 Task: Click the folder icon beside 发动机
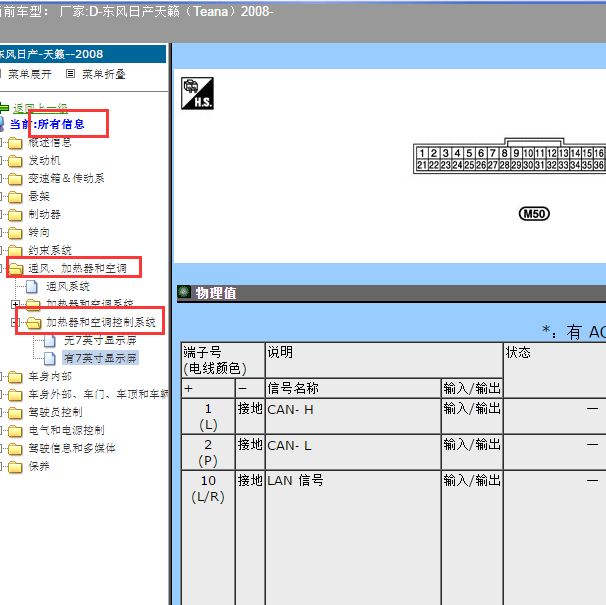click(x=15, y=161)
